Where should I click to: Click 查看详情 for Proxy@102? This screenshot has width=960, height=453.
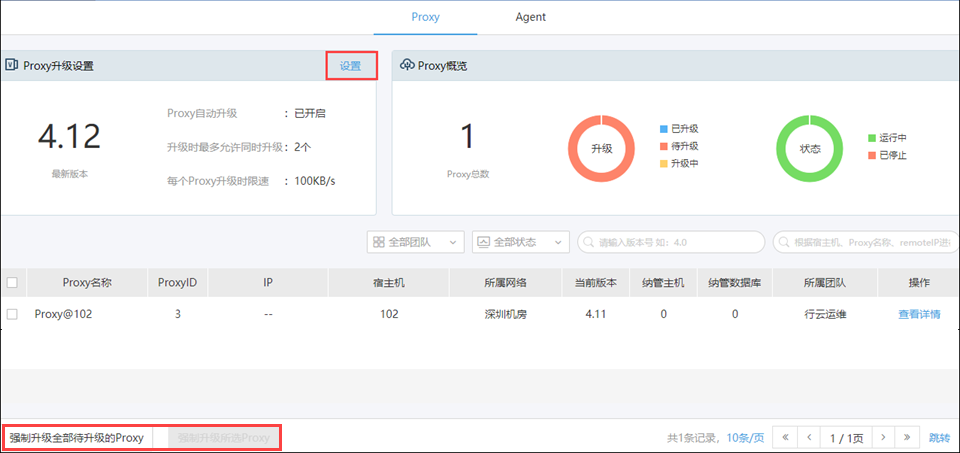pos(918,314)
